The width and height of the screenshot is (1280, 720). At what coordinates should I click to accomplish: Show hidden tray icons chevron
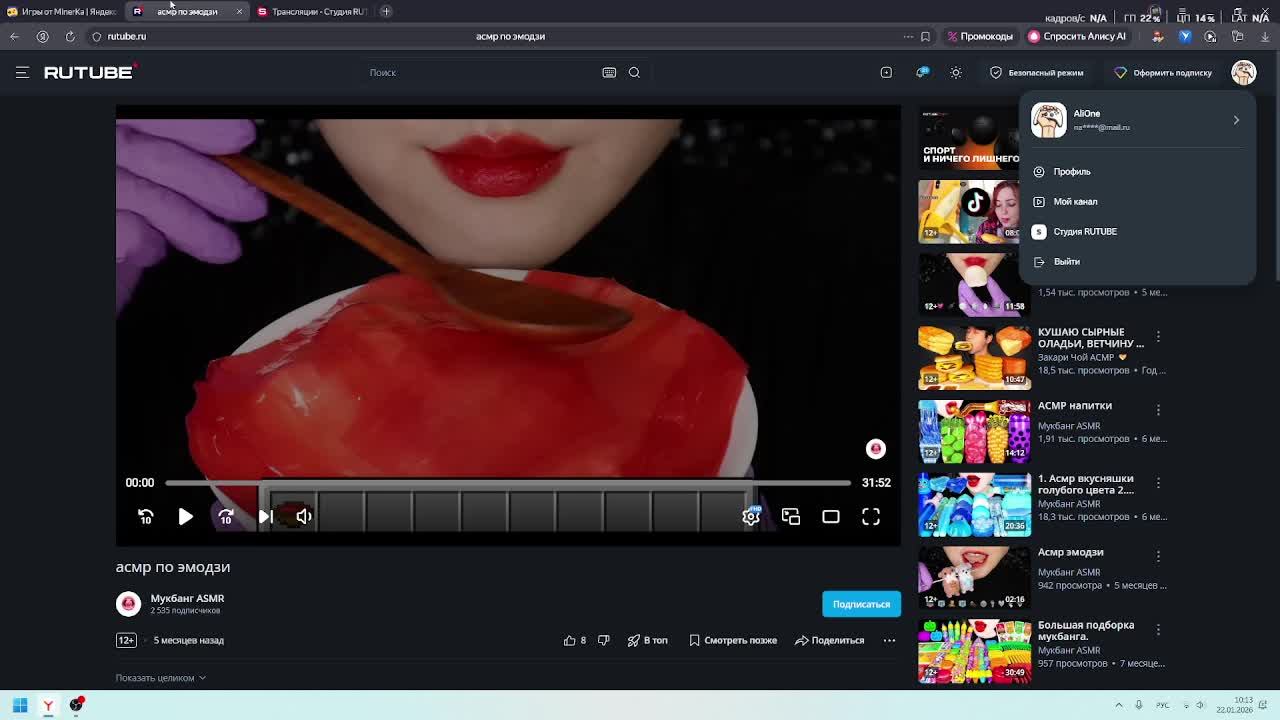click(x=1119, y=705)
